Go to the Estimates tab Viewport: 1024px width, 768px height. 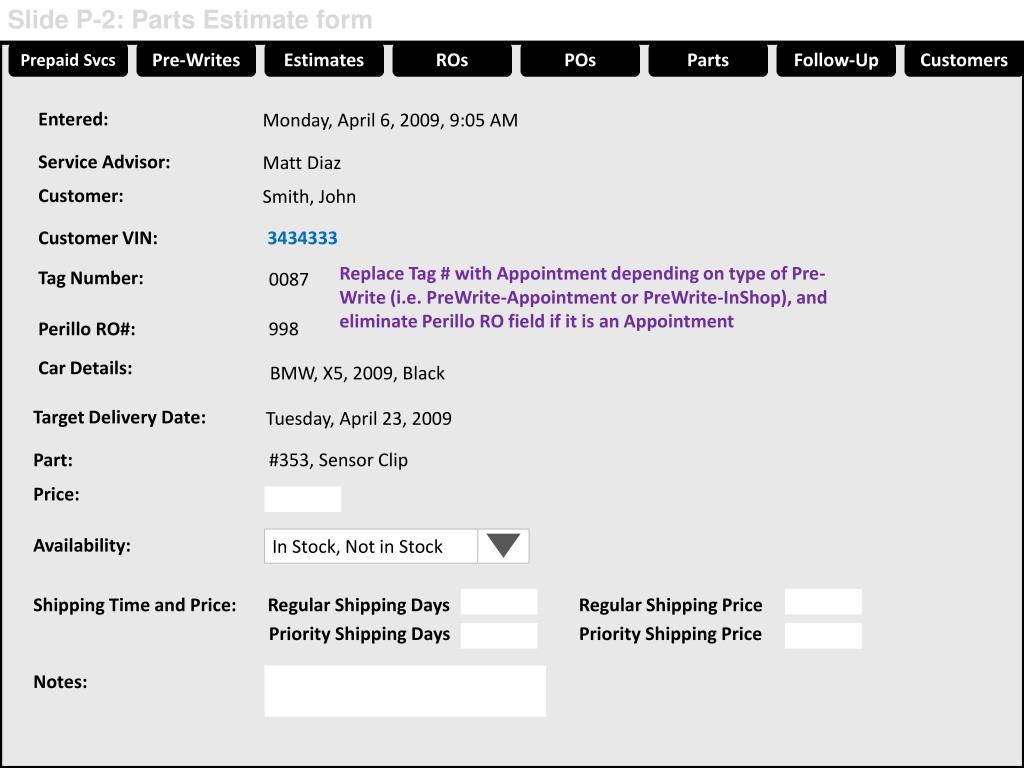324,60
